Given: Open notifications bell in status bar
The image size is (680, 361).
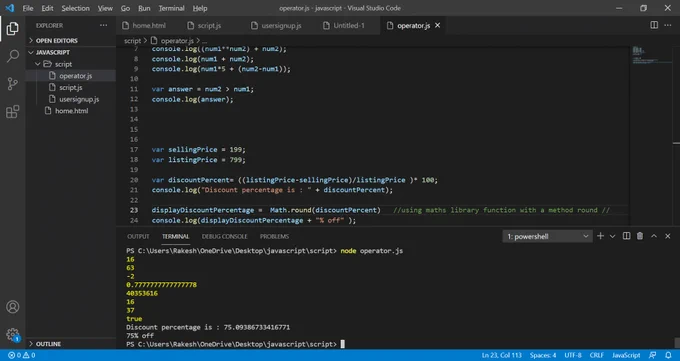Looking at the screenshot, I should 668,355.
